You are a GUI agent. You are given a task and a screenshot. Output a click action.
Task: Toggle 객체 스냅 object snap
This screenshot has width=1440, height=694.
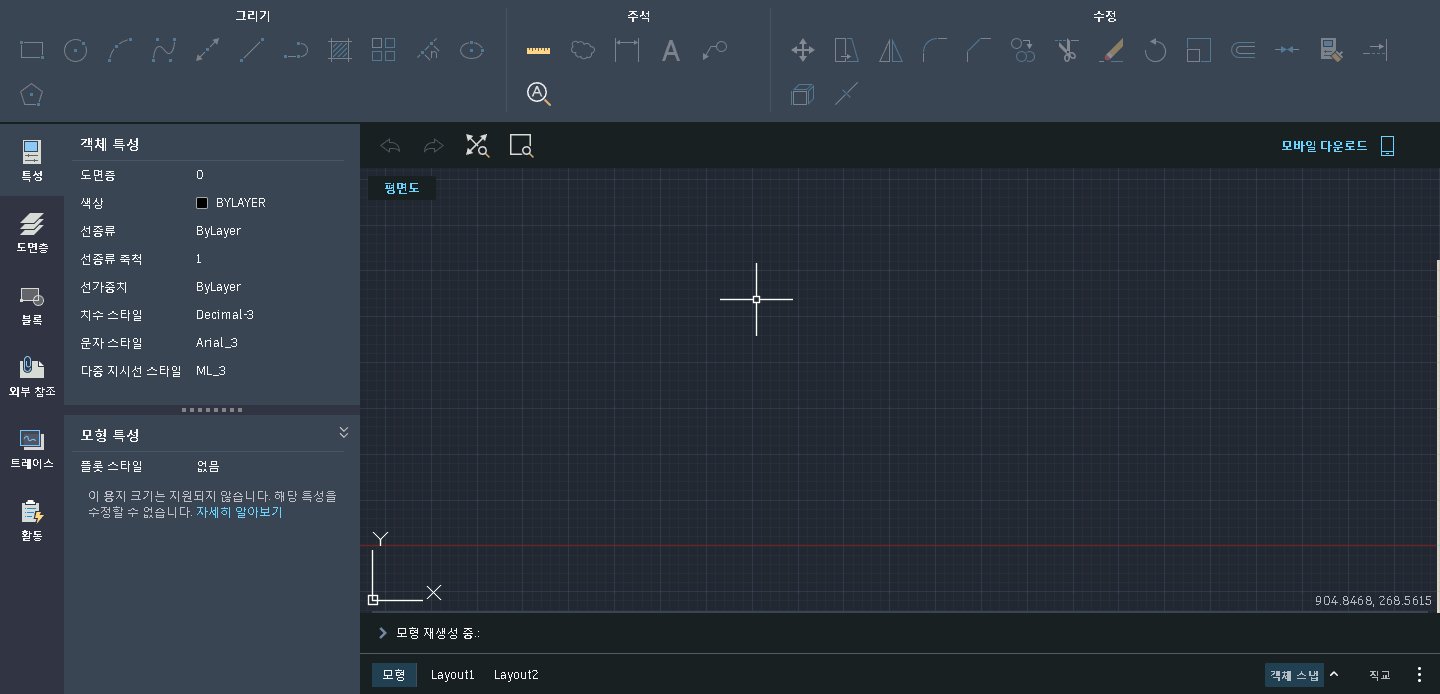point(1295,675)
